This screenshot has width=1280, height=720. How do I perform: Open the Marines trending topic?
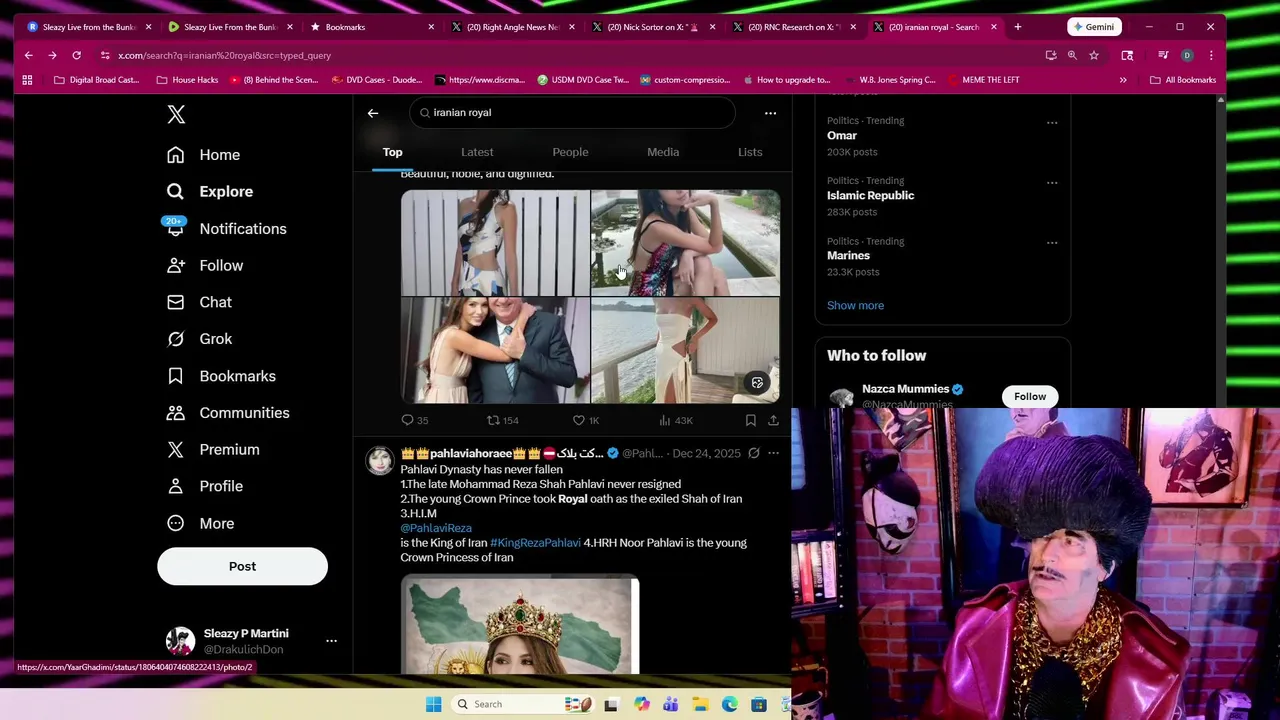848,256
